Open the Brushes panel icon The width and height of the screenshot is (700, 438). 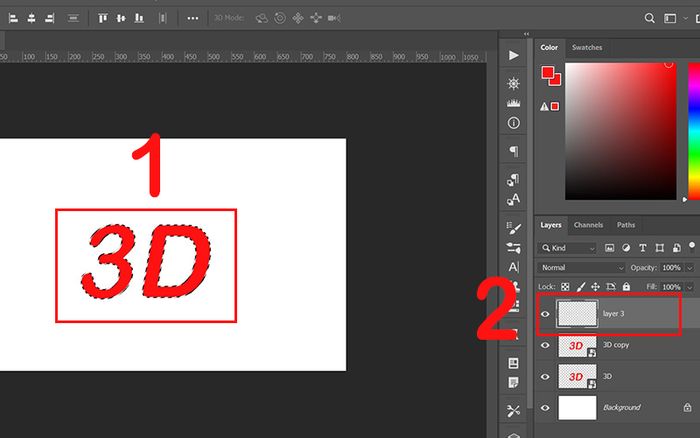513,247
